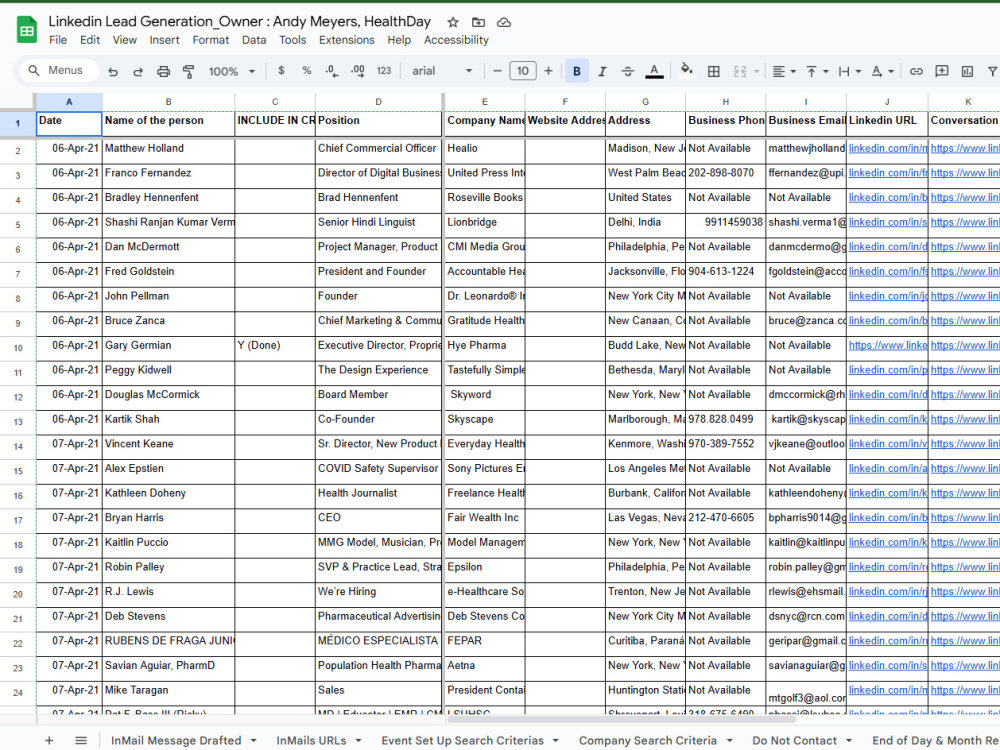Image resolution: width=1000 pixels, height=750 pixels.
Task: Decrease font size minus button
Action: [497, 71]
